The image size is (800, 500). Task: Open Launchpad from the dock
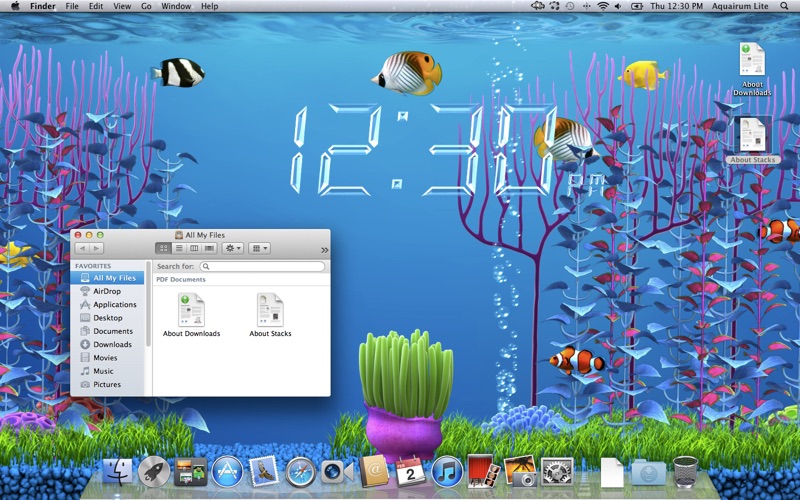click(x=154, y=471)
